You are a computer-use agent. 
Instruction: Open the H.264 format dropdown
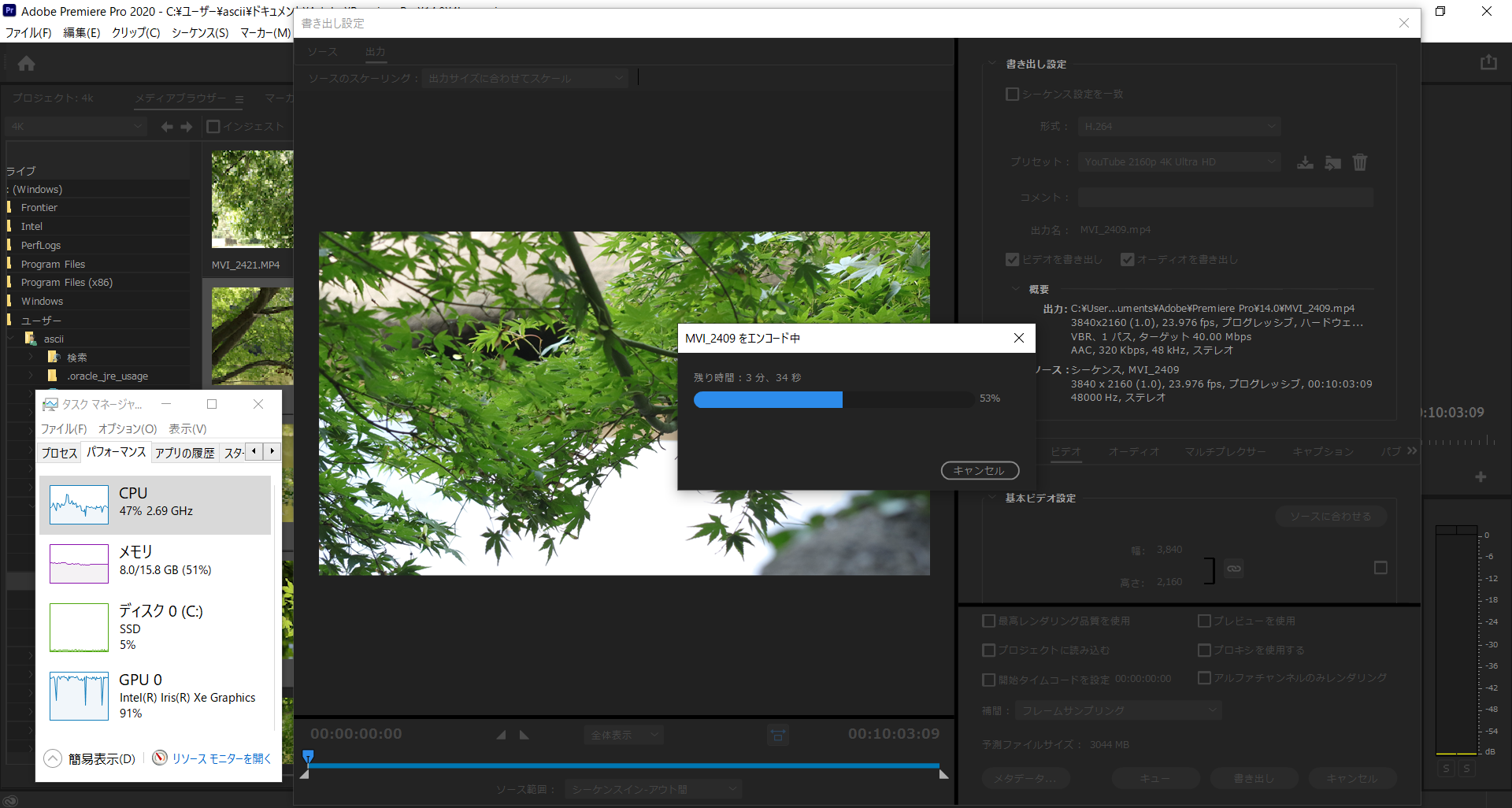pos(1178,126)
